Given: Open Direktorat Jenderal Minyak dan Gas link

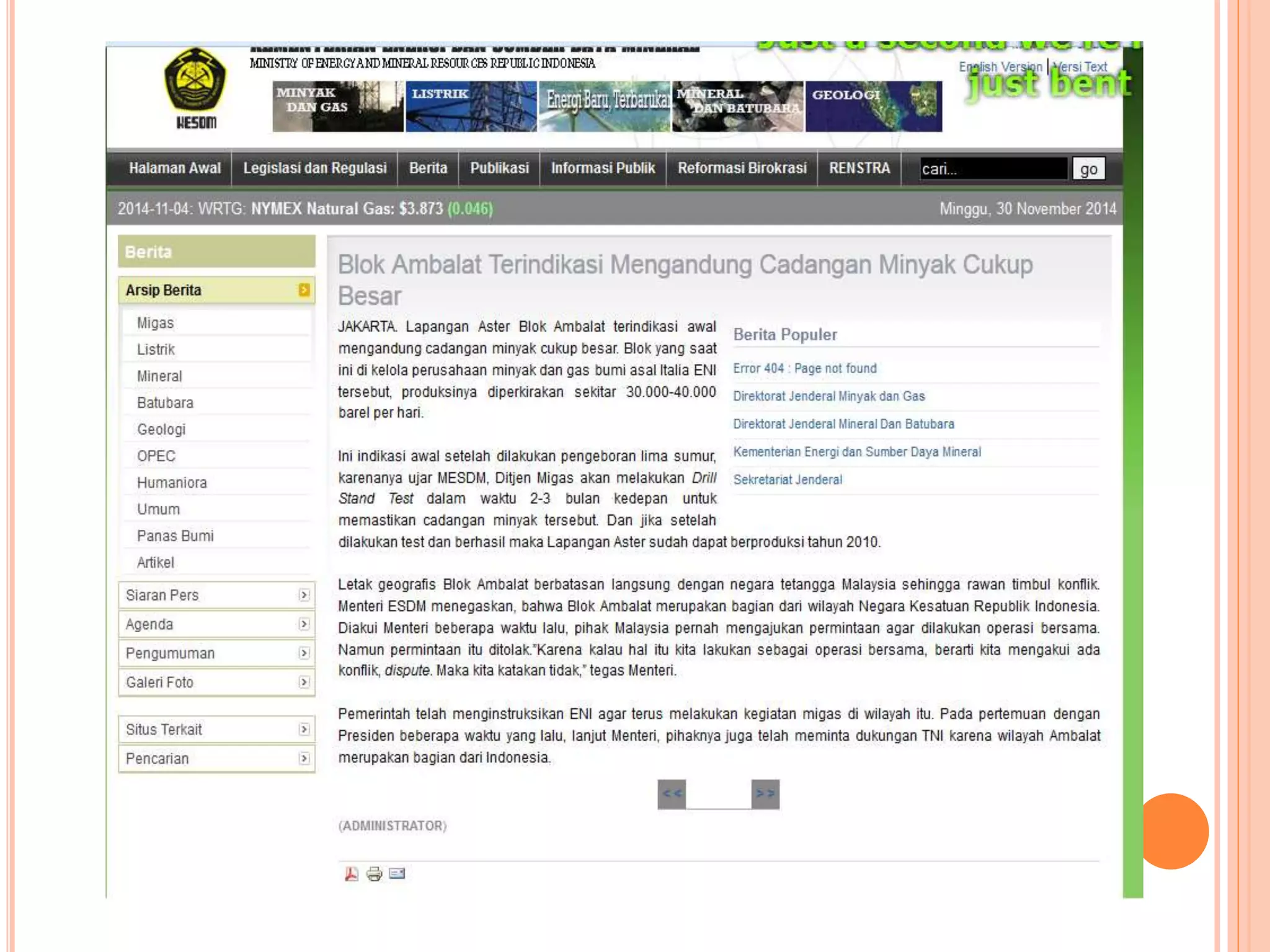Looking at the screenshot, I should pyautogui.click(x=828, y=397).
